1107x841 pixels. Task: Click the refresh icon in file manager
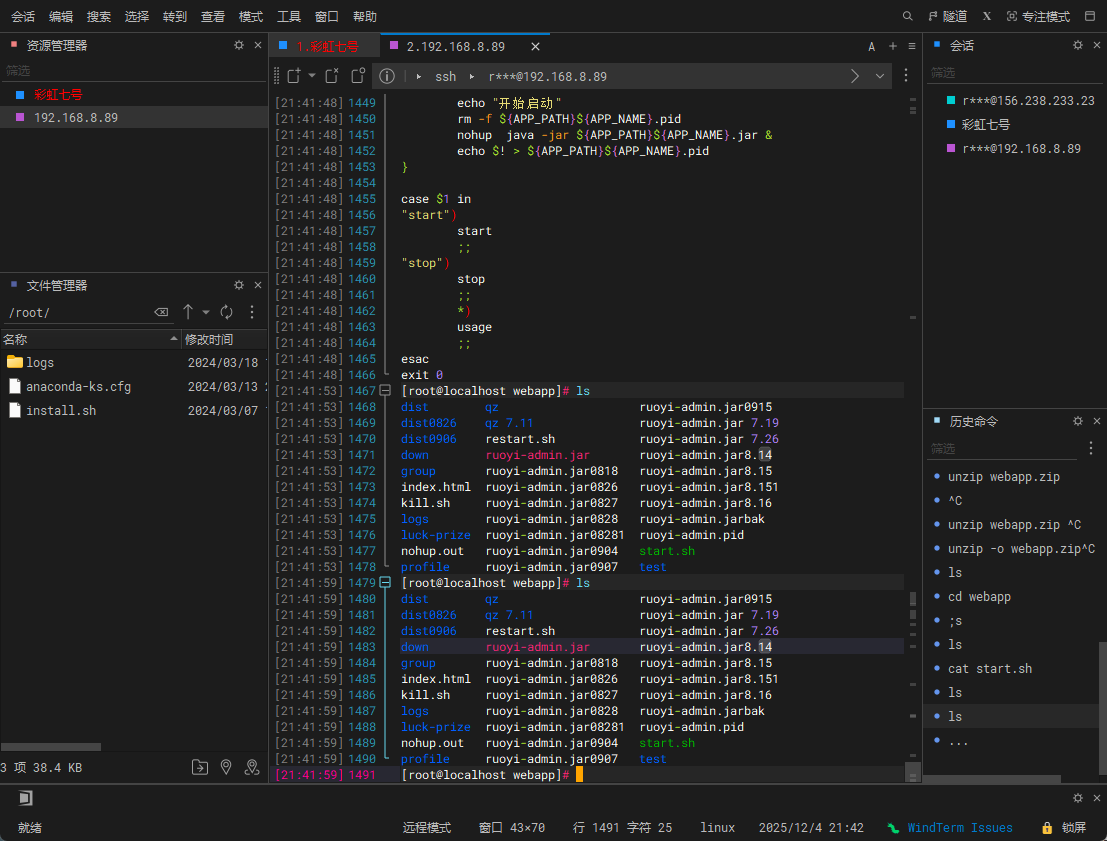click(x=227, y=312)
